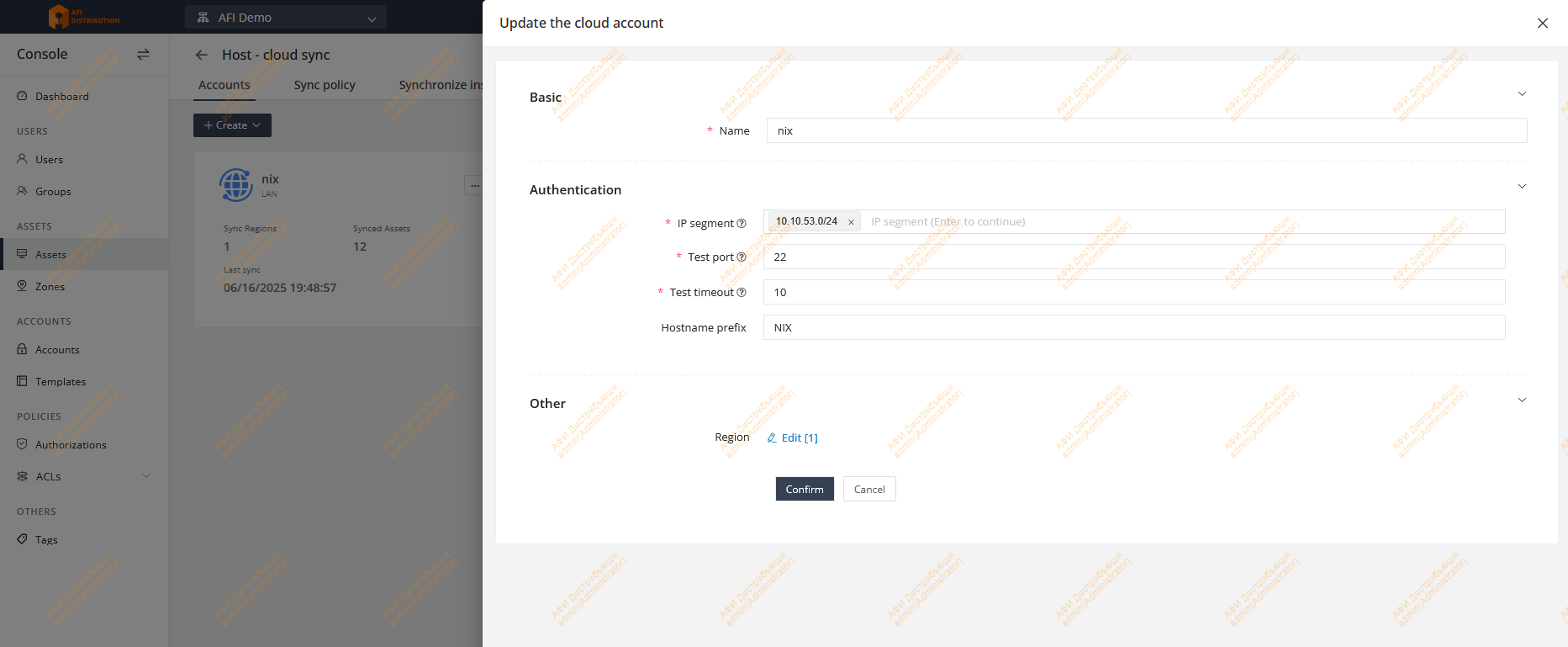Screen dimensions: 1568x647
Task: Click the Cancel button
Action: (869, 490)
